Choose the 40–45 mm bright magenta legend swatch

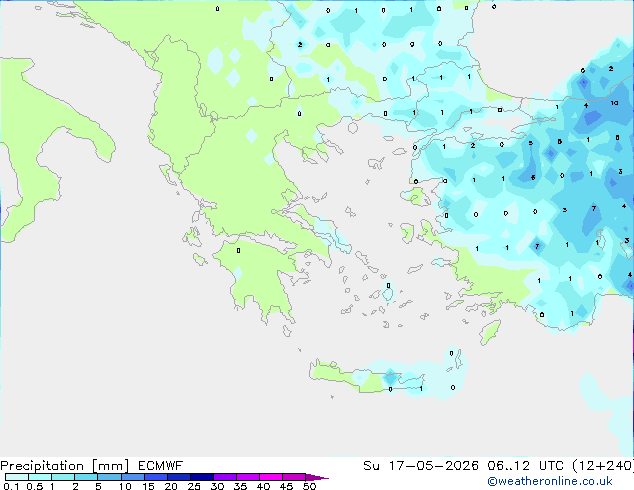coord(271,477)
